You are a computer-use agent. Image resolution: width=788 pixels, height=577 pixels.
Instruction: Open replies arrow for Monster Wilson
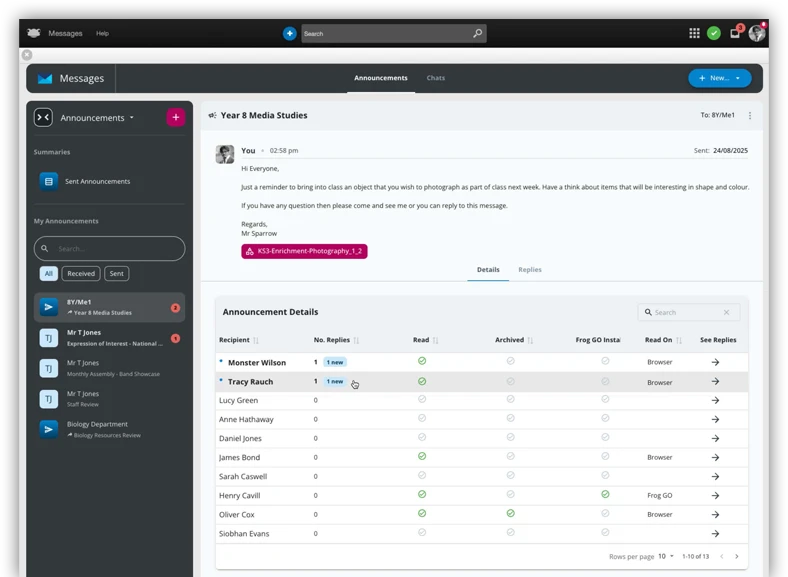coord(715,363)
